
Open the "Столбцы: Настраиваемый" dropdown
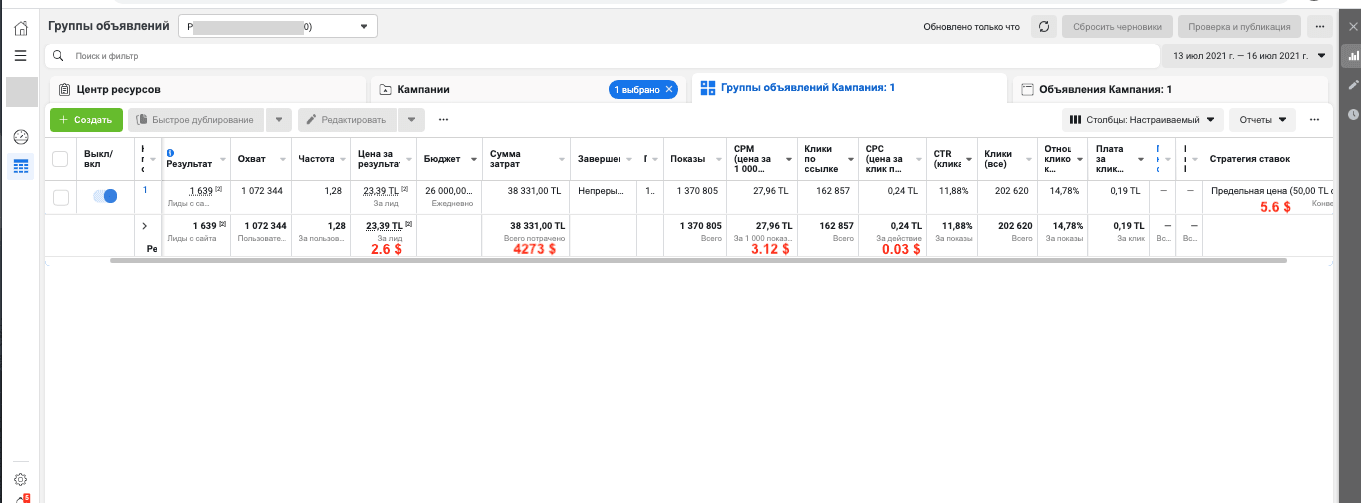pos(1142,120)
